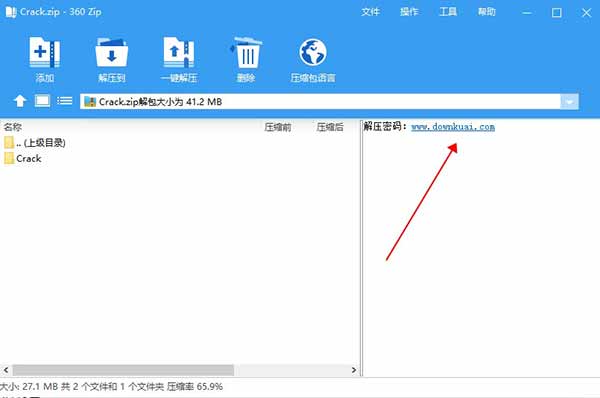Open the 操作 (Operations) menu

pos(409,12)
